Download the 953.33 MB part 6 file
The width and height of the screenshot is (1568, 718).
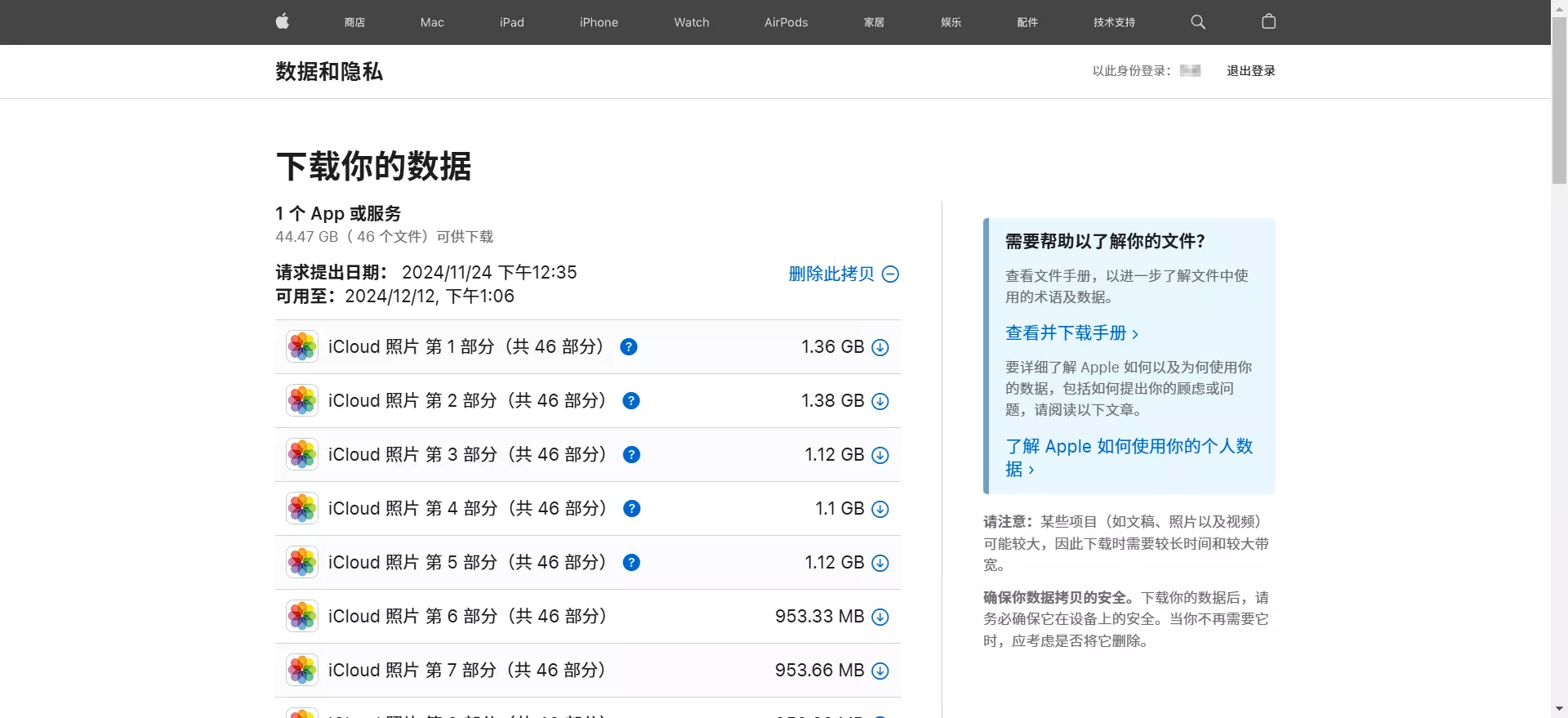pos(880,617)
